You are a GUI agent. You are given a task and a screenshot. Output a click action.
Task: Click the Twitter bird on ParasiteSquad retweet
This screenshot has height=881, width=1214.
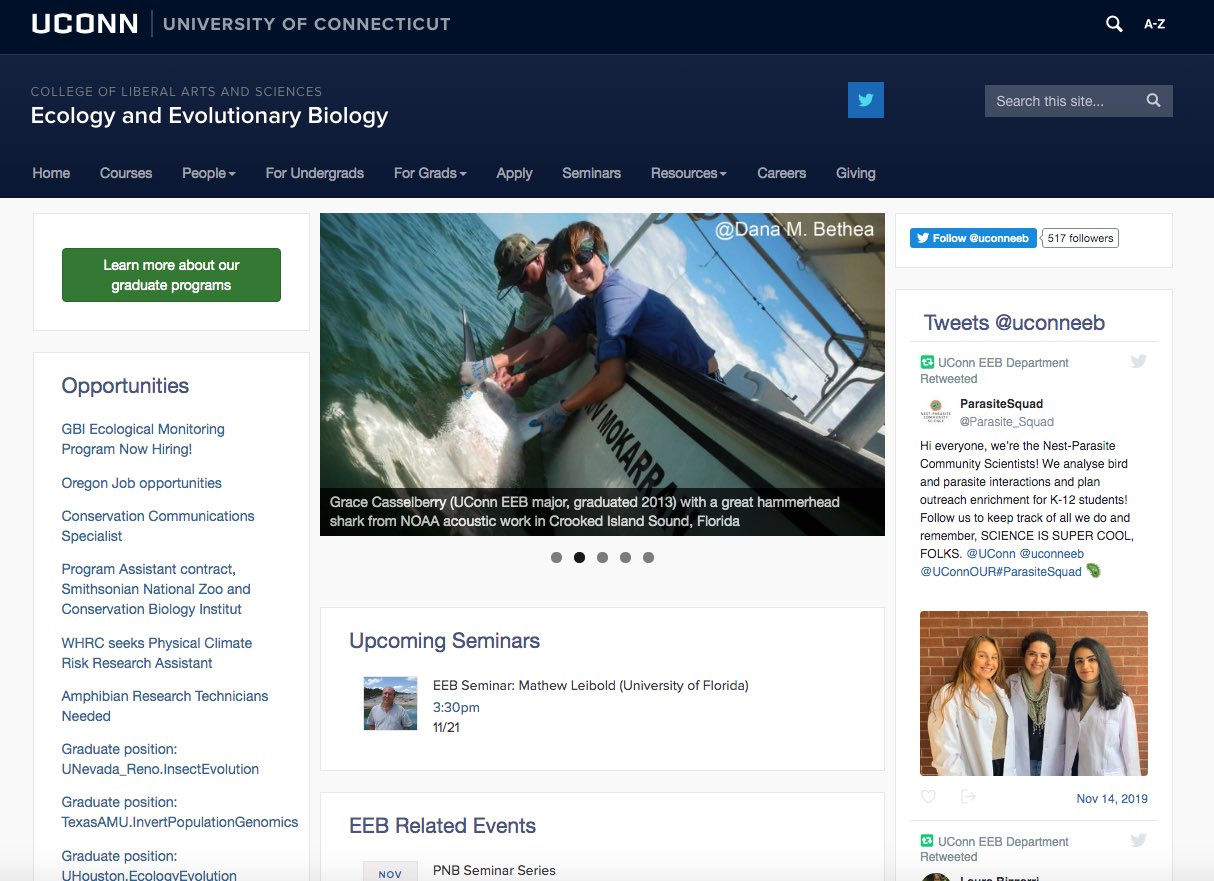point(1138,362)
